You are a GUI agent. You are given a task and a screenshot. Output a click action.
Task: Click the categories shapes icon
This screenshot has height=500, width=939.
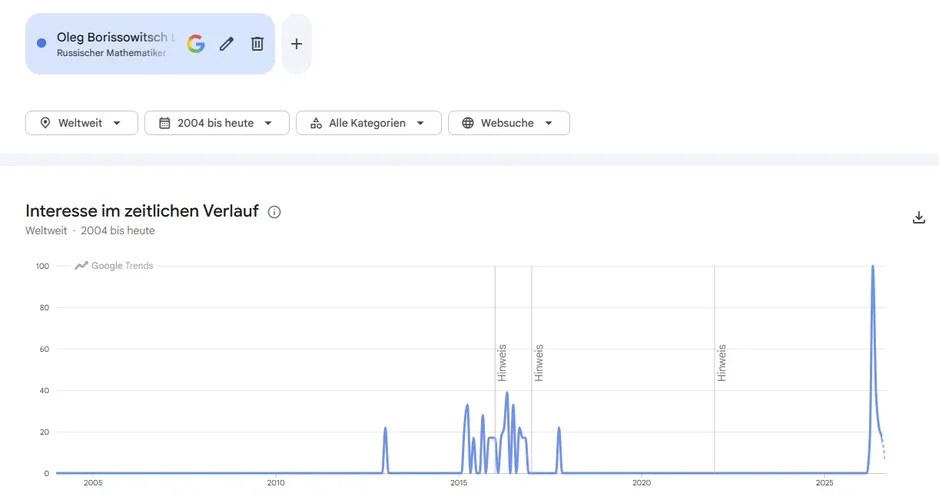click(316, 123)
